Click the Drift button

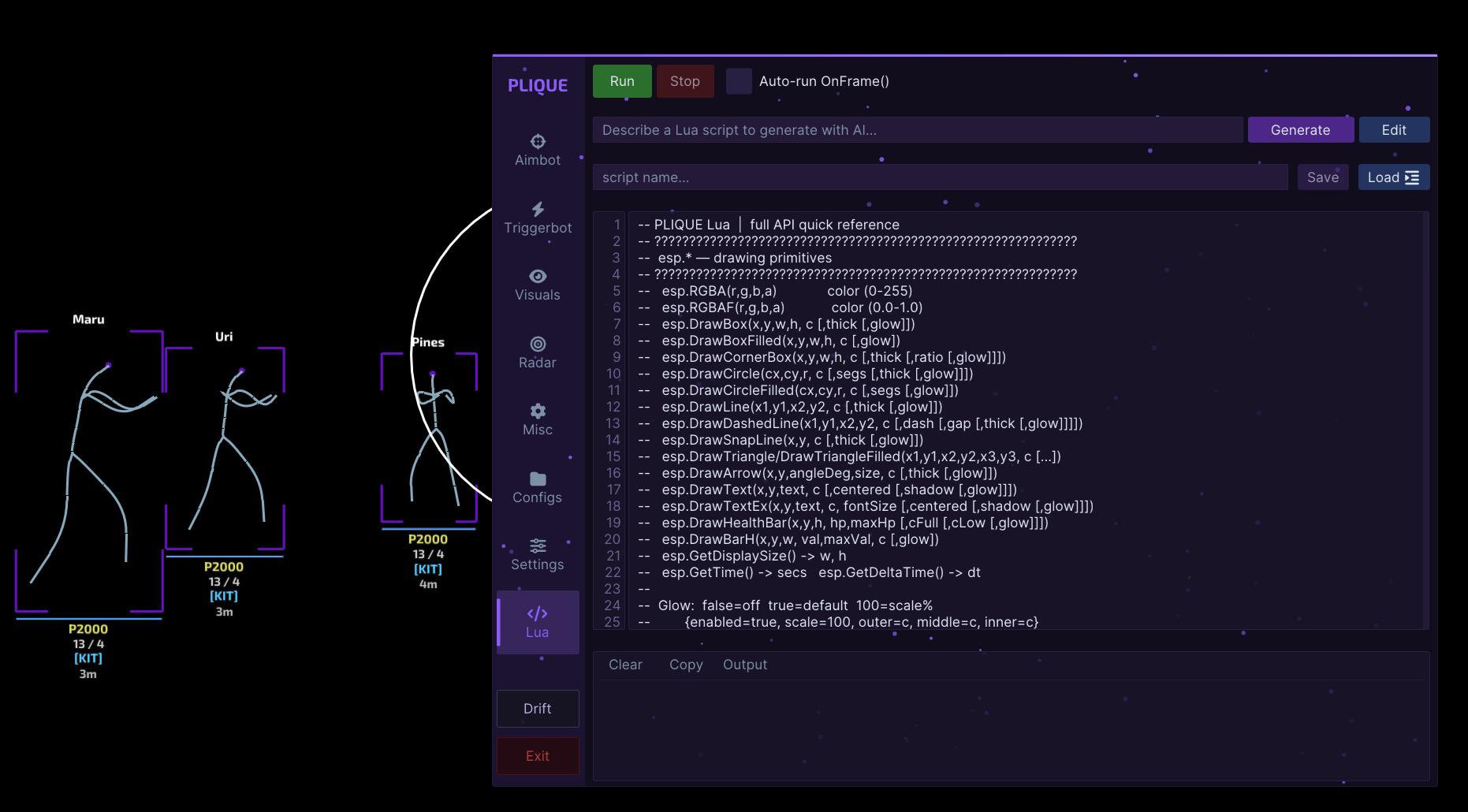click(x=538, y=709)
